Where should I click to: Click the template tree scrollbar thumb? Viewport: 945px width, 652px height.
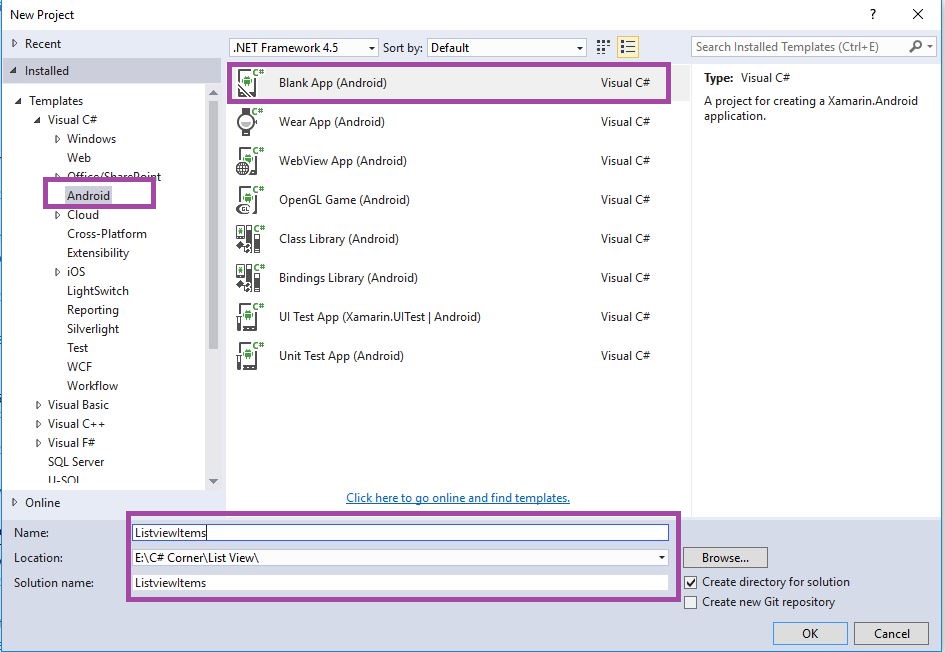pyautogui.click(x=213, y=225)
